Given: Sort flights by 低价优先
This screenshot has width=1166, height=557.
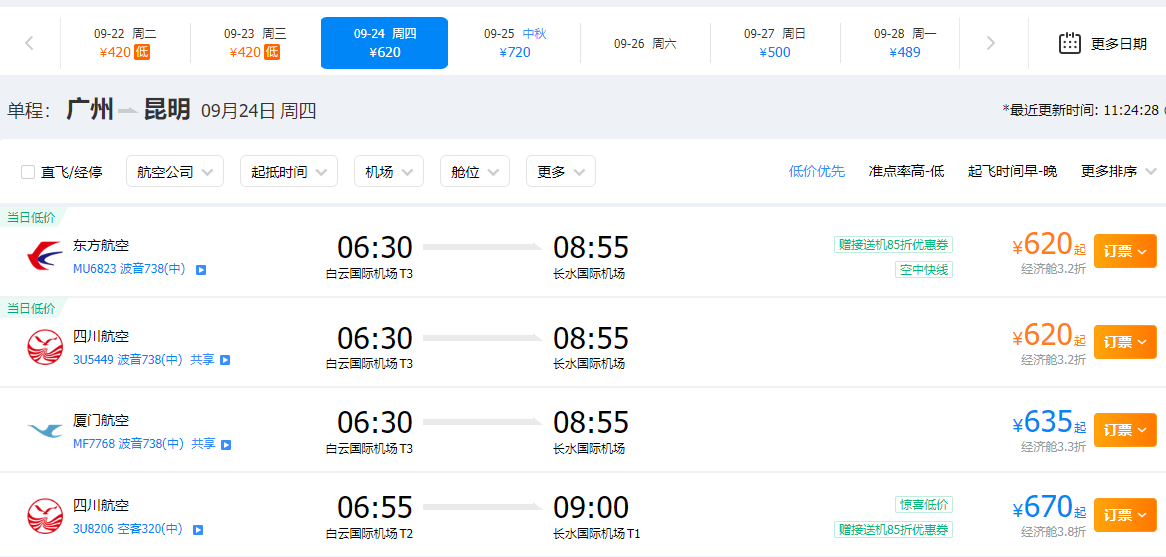Looking at the screenshot, I should click(816, 172).
